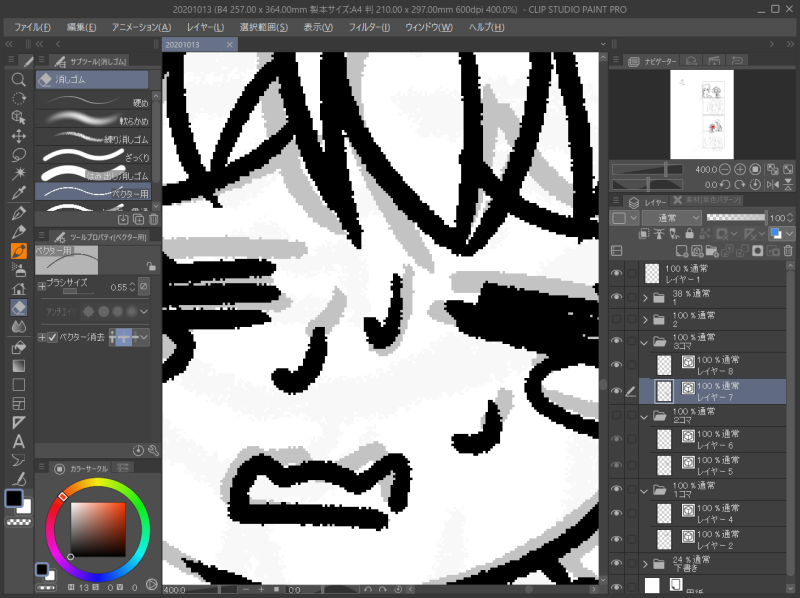Image resolution: width=800 pixels, height=598 pixels.
Task: Expand layer folder 1
Action: coord(645,297)
